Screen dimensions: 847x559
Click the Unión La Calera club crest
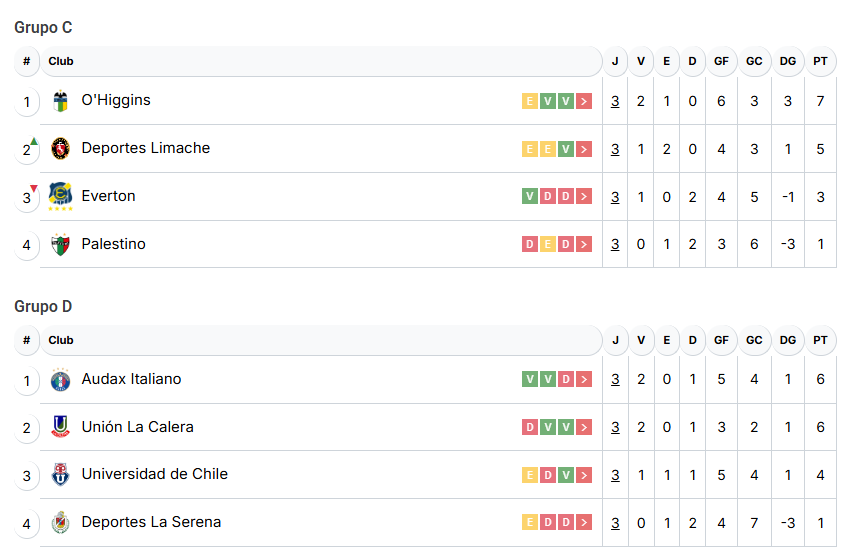point(61,427)
